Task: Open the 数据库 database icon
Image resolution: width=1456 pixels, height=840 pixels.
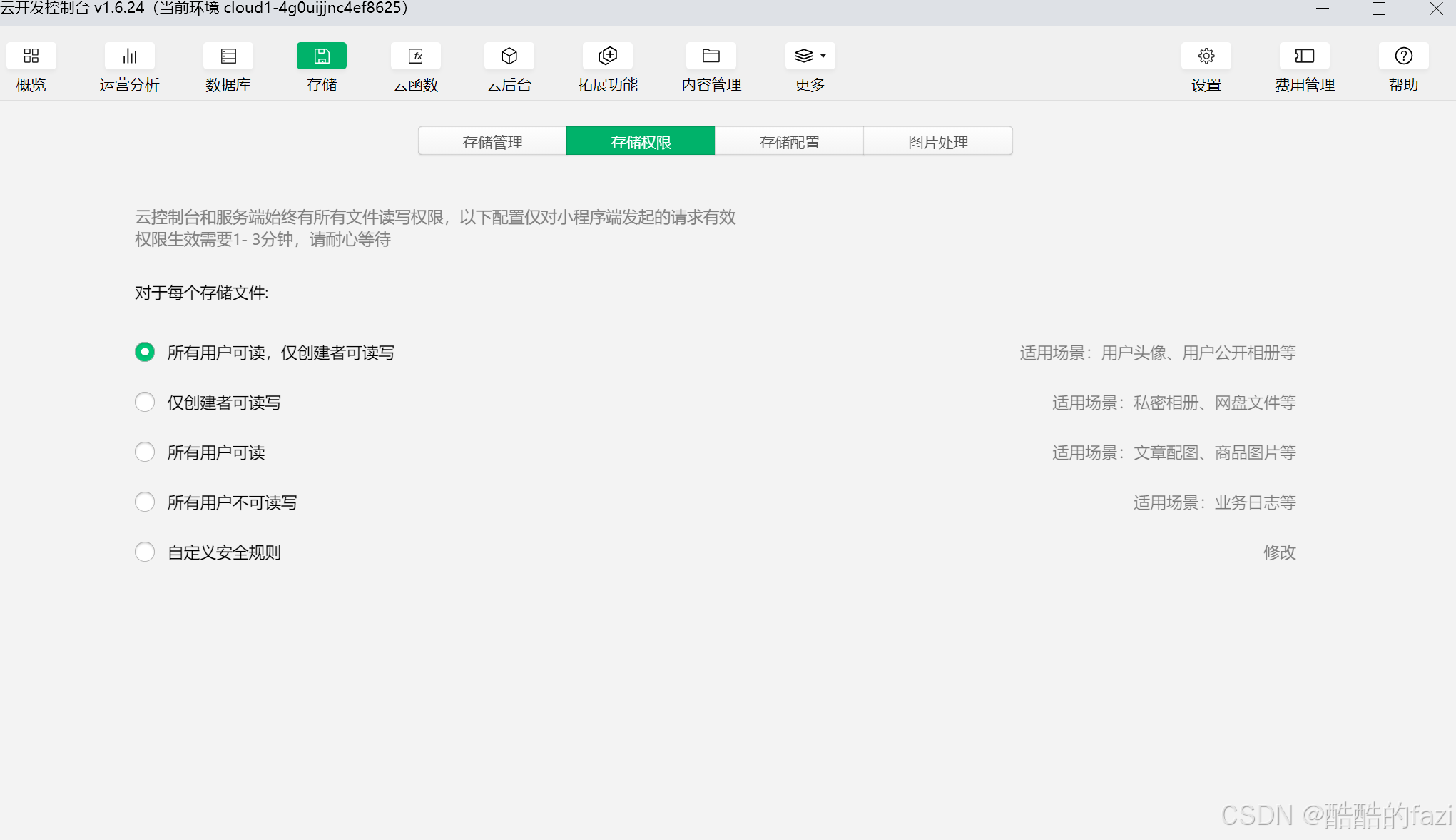Action: [x=228, y=56]
